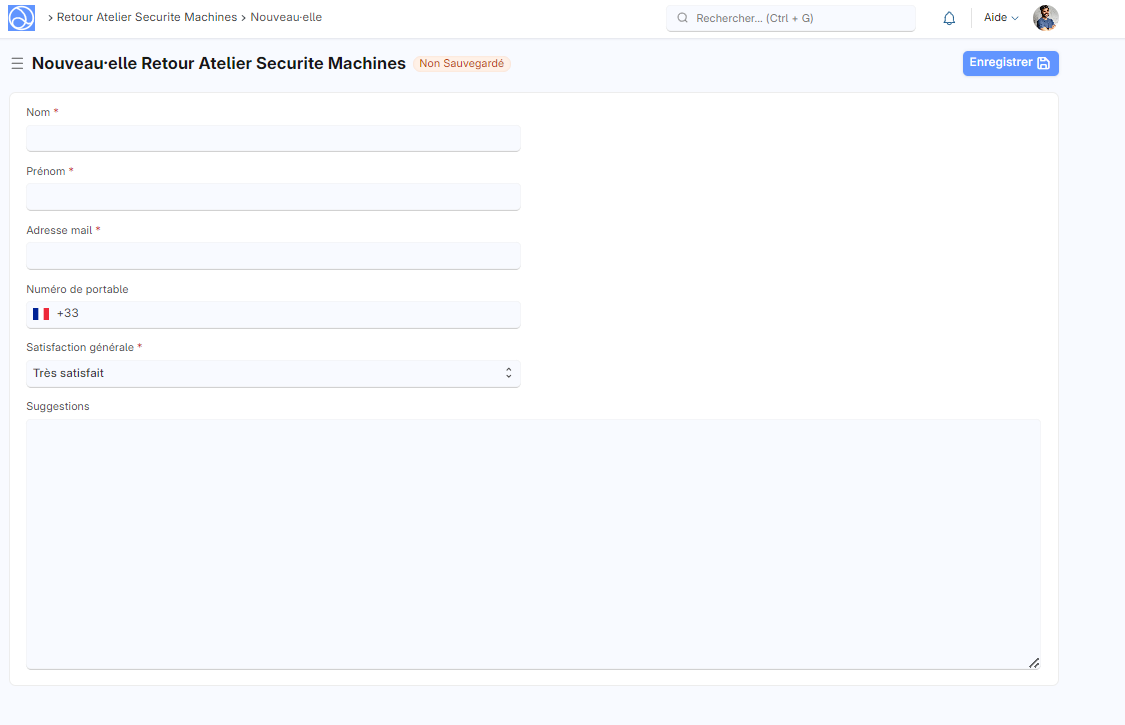1125x725 pixels.
Task: Click into the Nom input field
Action: (273, 138)
